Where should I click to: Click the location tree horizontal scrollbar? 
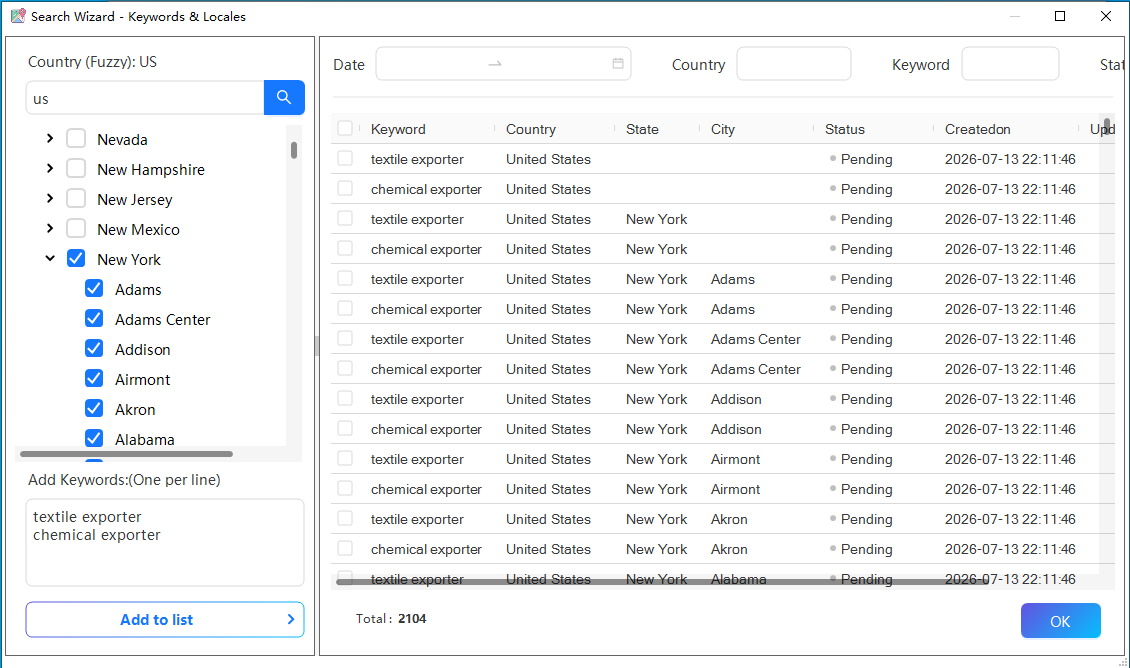coord(127,454)
